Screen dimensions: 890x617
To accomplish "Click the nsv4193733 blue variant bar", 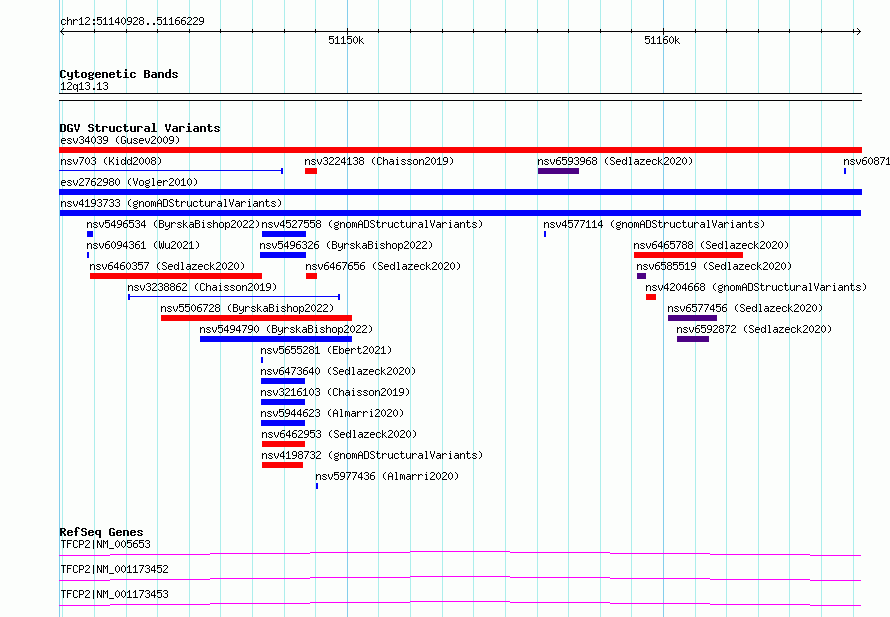I will pyautogui.click(x=460, y=213).
